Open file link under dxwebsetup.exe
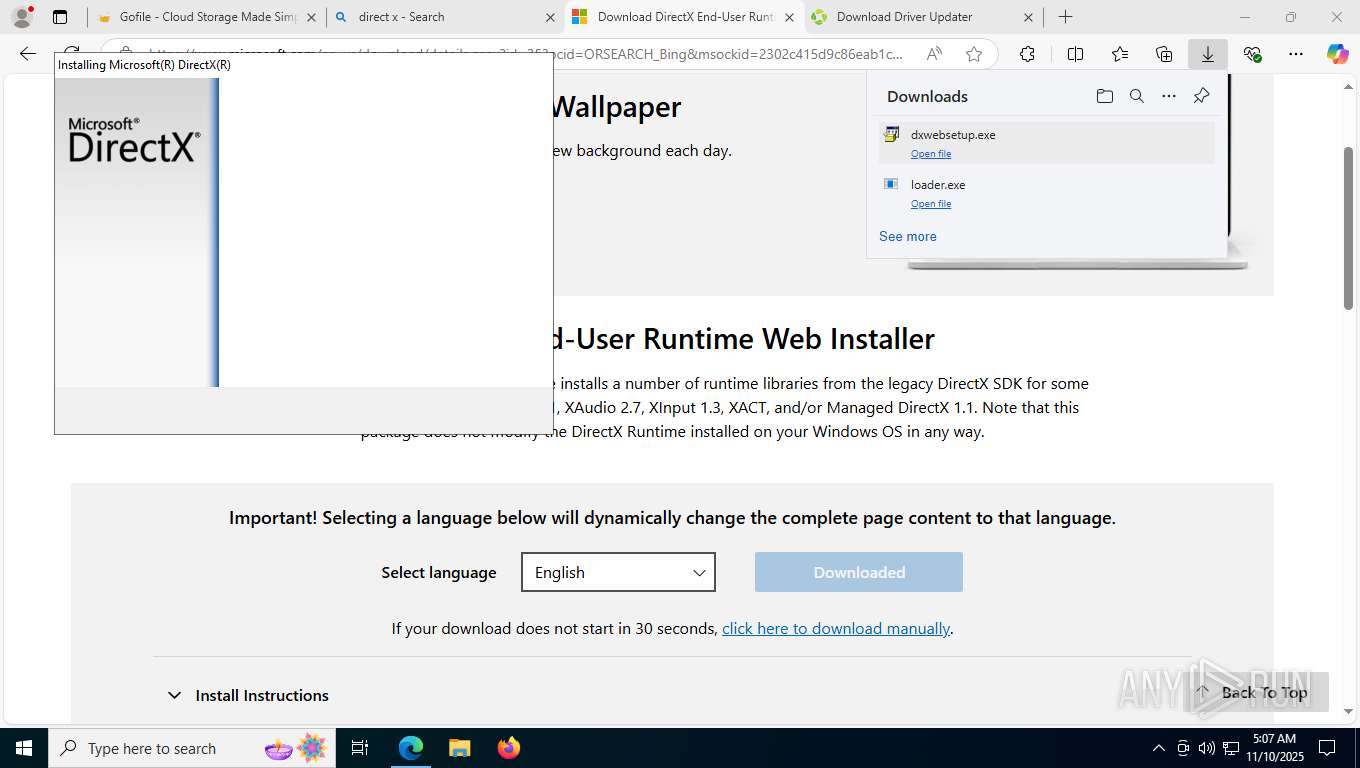This screenshot has width=1360, height=768. (x=931, y=154)
